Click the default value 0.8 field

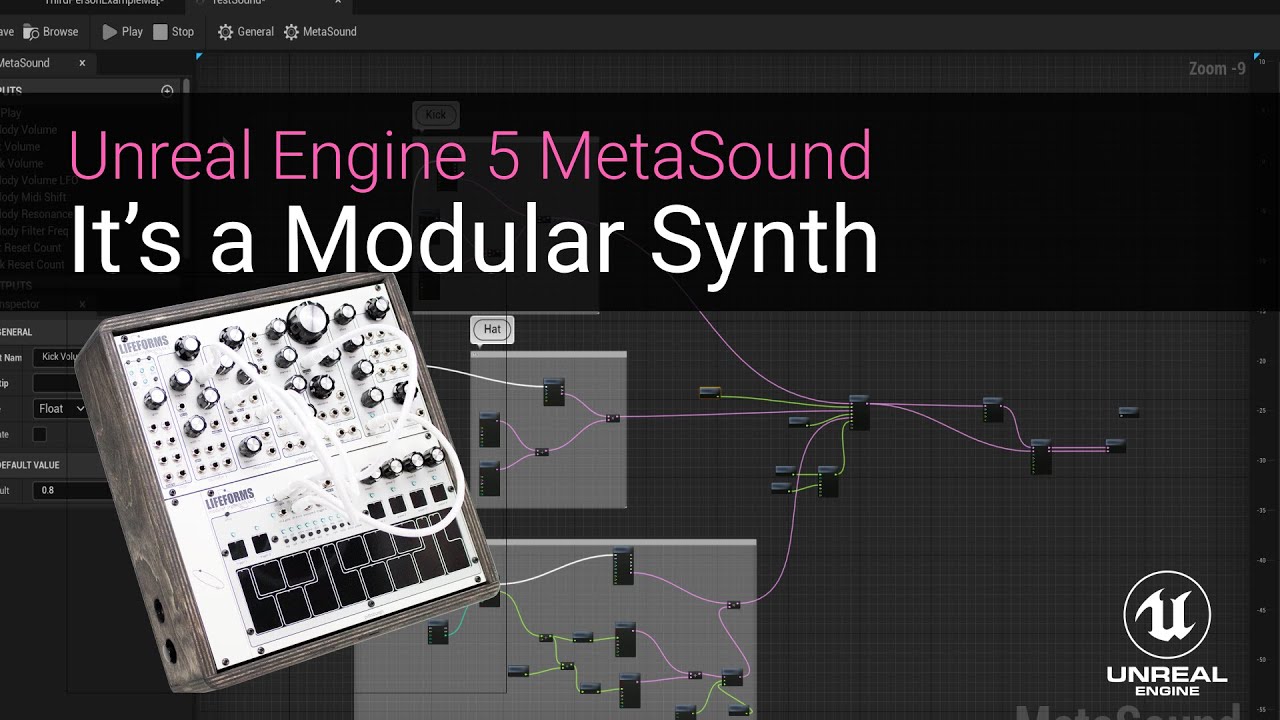pos(70,490)
